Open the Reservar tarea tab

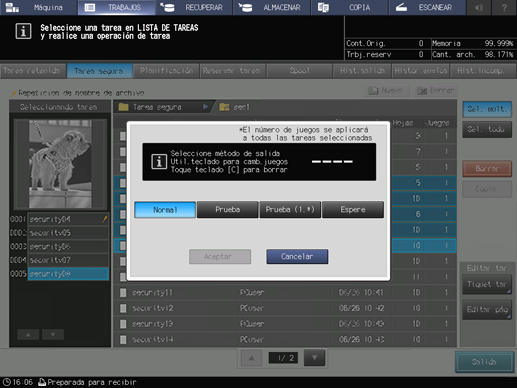(233, 71)
